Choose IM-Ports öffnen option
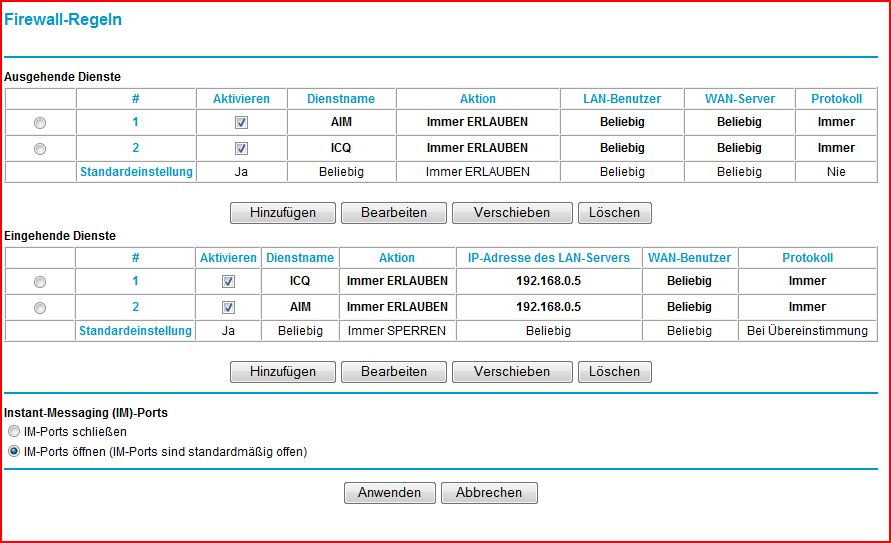Screen dimensions: 891x543 [x=14, y=452]
